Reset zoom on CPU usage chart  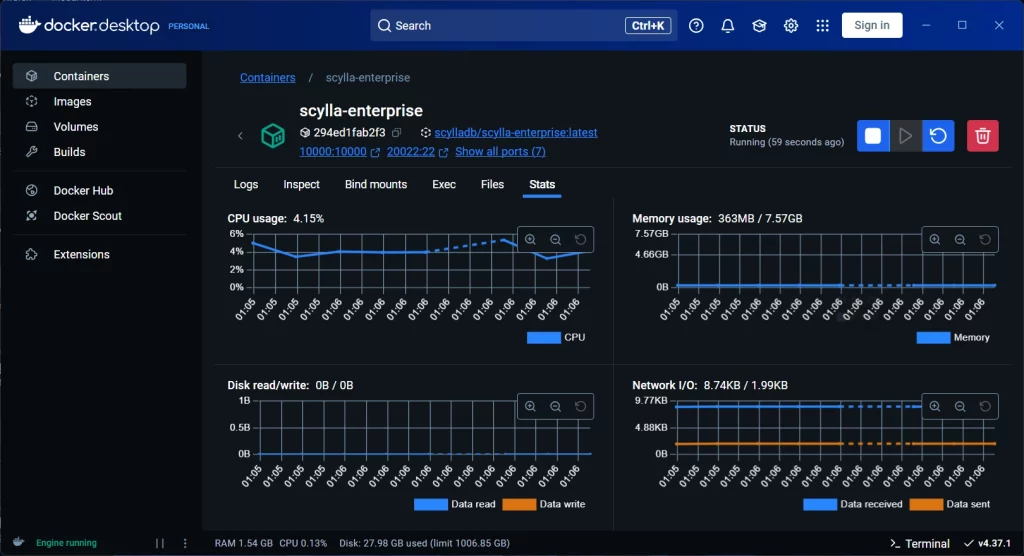click(x=580, y=240)
